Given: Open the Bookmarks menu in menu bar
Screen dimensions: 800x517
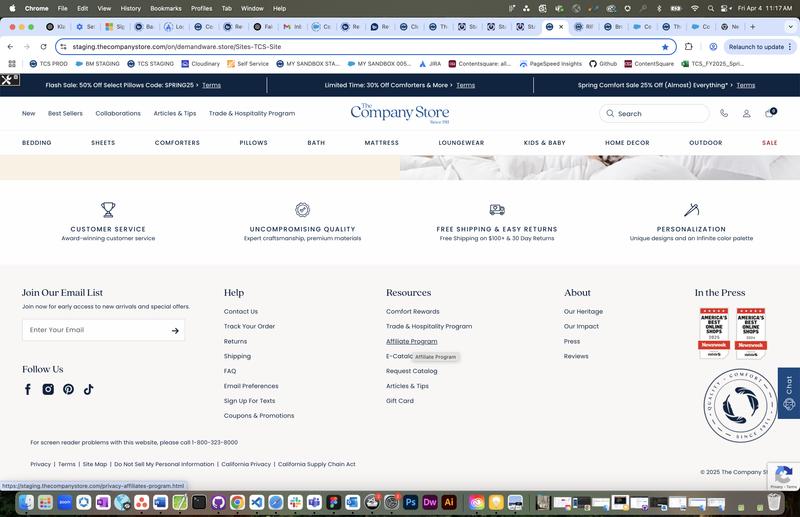Looking at the screenshot, I should [166, 8].
